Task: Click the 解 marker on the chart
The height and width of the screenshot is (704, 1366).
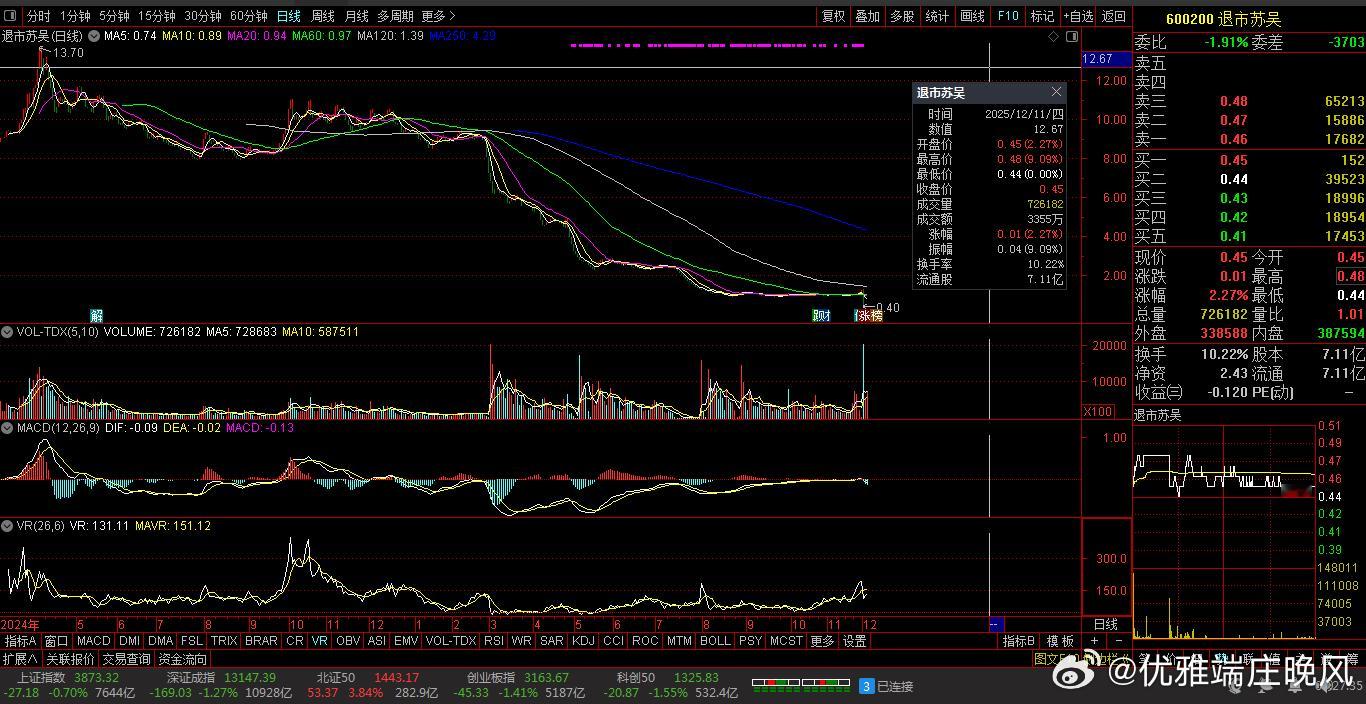Action: pyautogui.click(x=96, y=315)
